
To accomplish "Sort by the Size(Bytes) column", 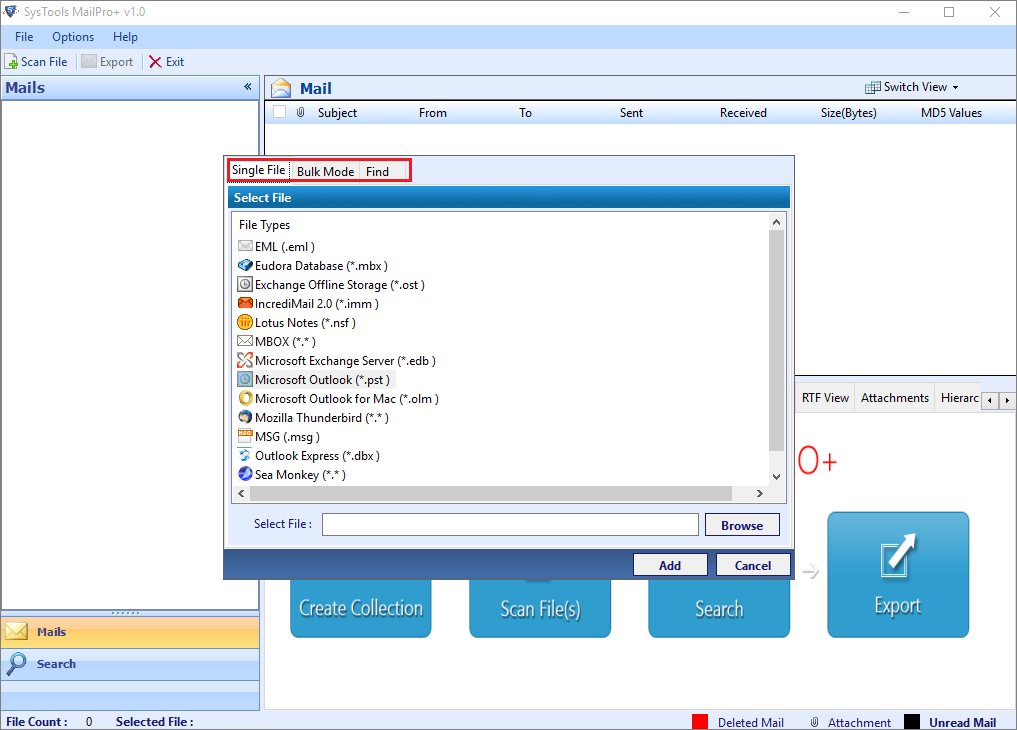I will (x=848, y=113).
